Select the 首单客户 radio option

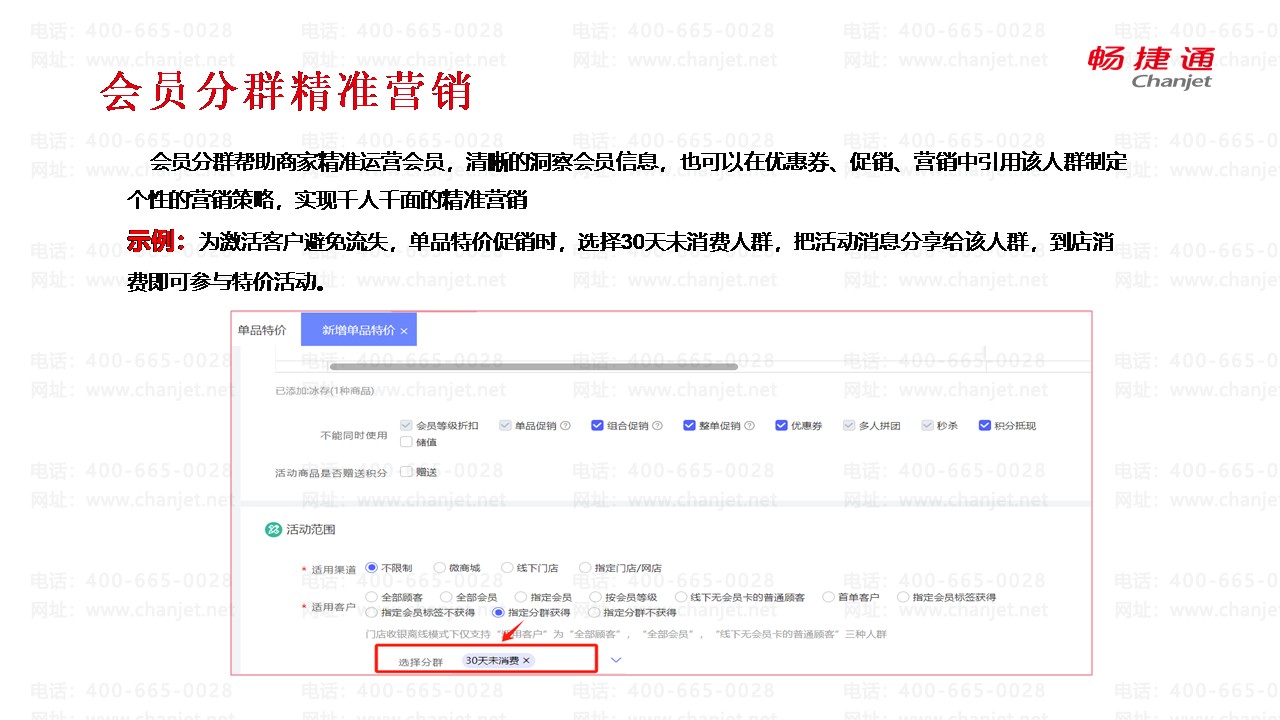coord(828,597)
